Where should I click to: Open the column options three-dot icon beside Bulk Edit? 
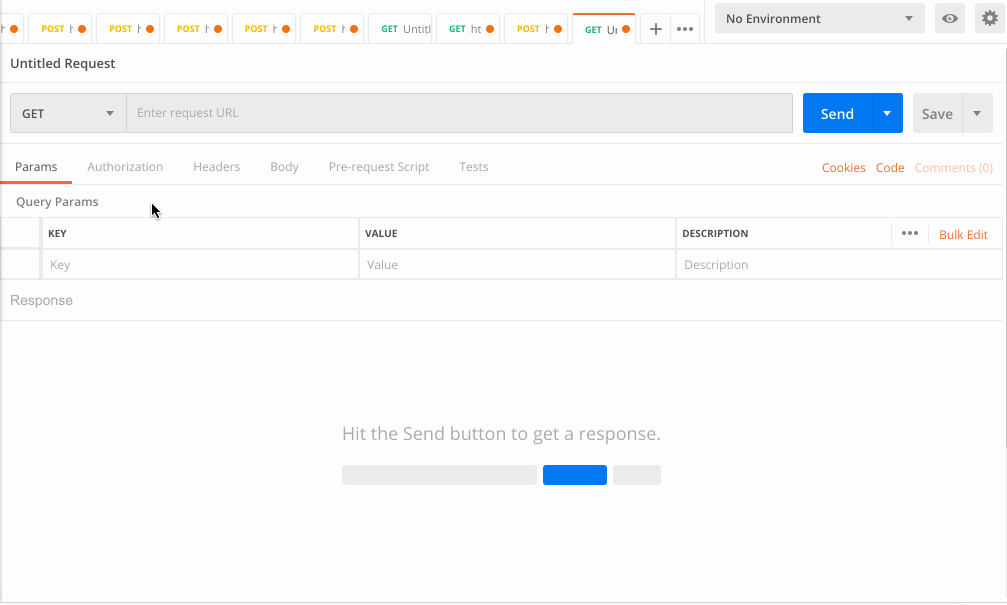909,233
